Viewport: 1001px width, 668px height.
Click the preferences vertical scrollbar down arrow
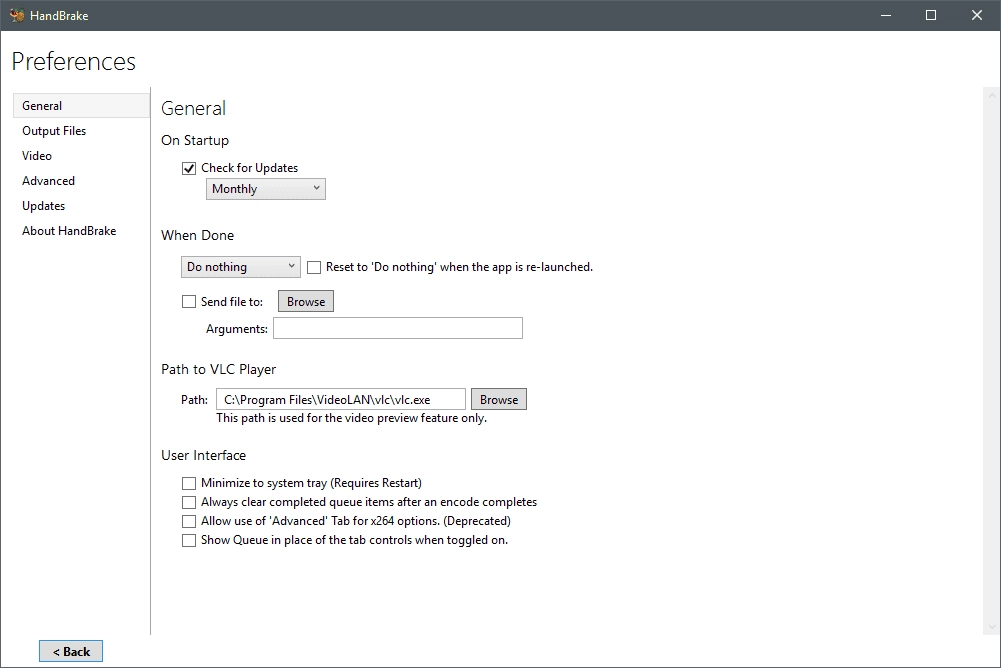tap(991, 627)
